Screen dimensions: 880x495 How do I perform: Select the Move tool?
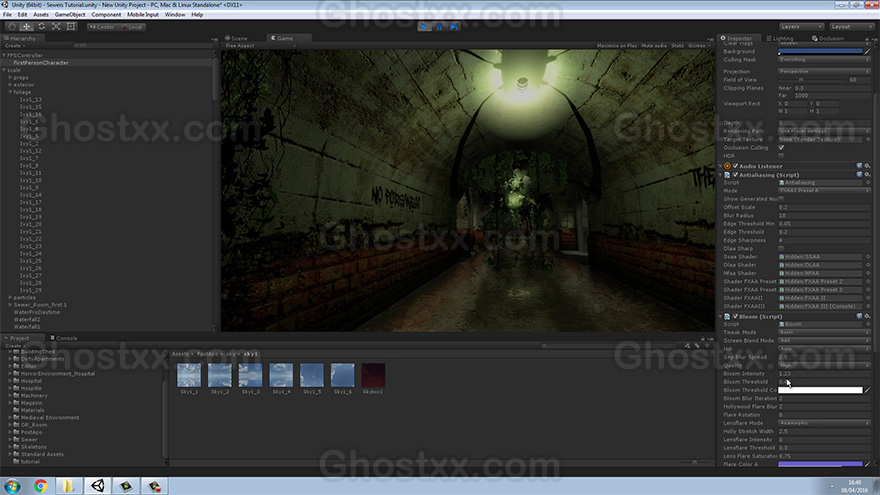click(26, 26)
